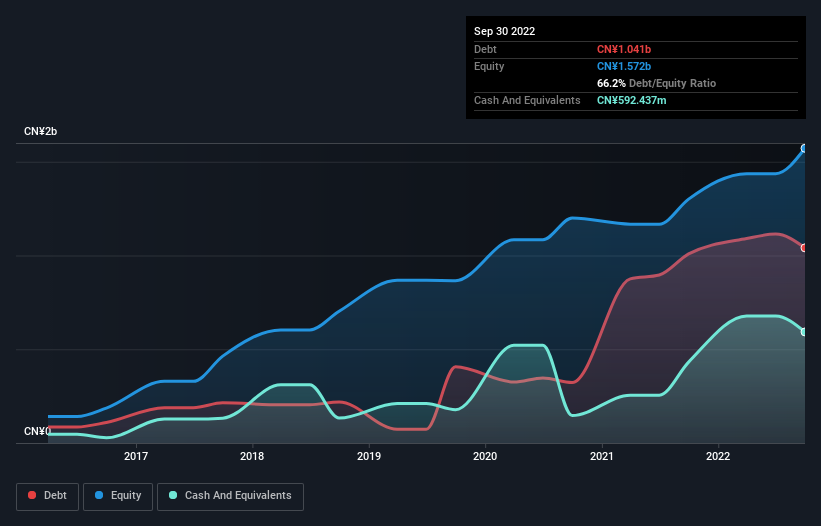Click Cash And Equivalents label in tooltip
This screenshot has height=526, width=821.
tap(527, 100)
